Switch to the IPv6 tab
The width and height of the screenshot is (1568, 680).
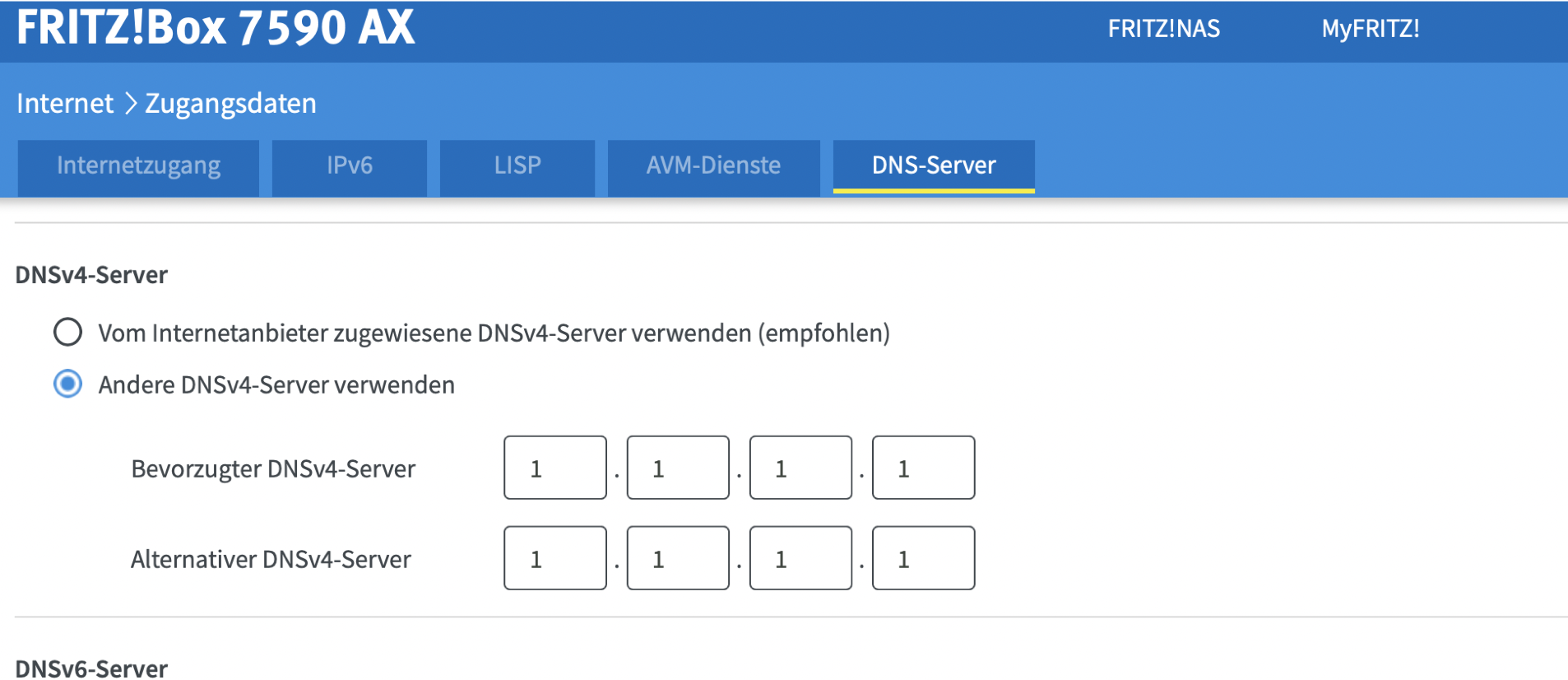point(350,167)
